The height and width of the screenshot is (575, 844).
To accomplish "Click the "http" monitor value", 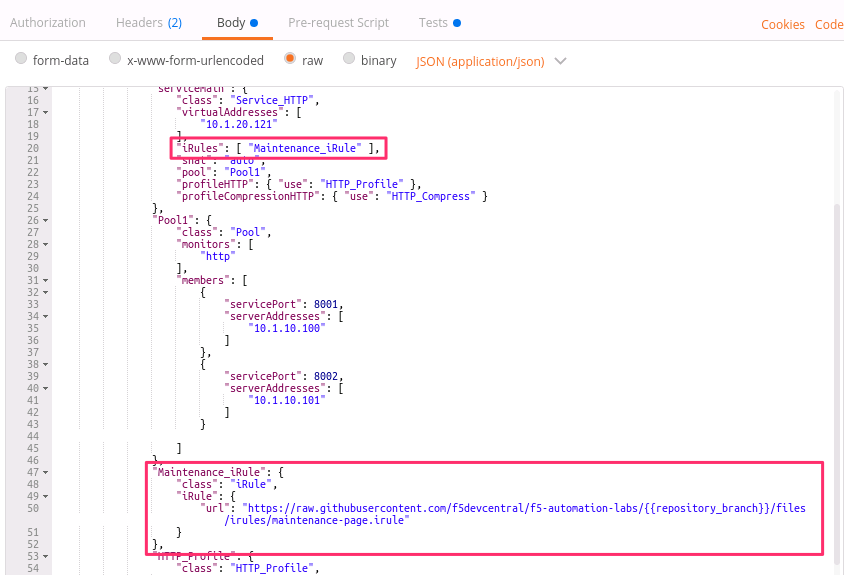I will (x=218, y=256).
